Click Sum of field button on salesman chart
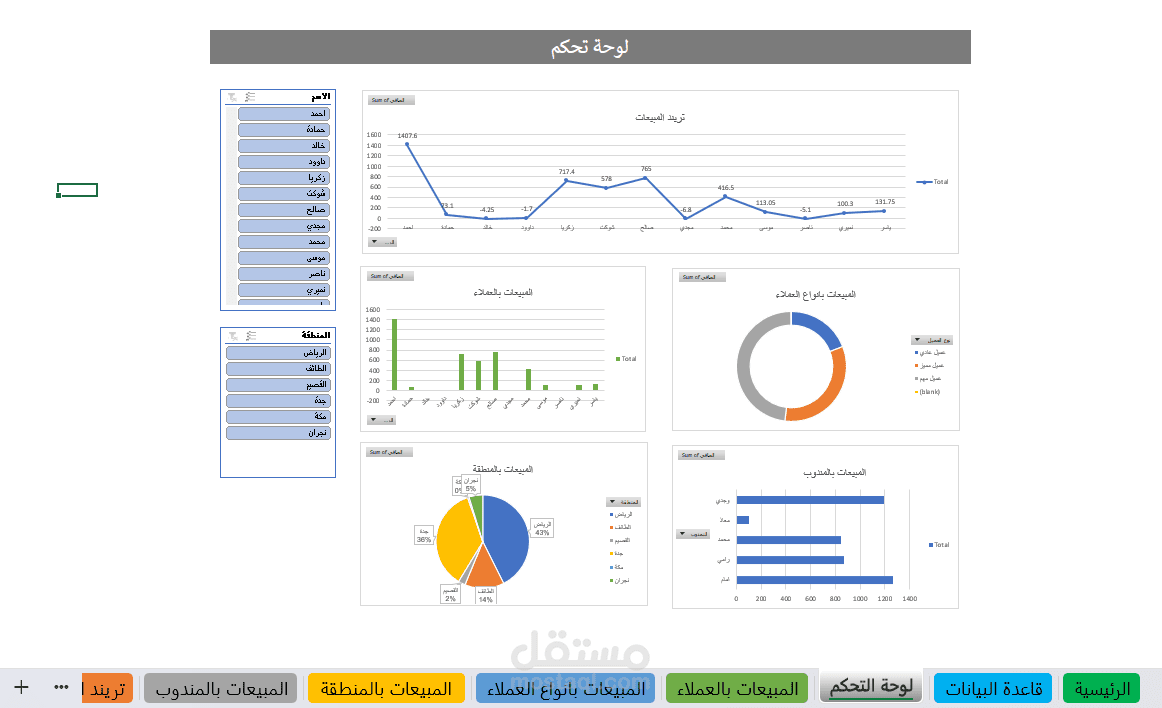The image size is (1162, 708). pyautogui.click(x=701, y=455)
